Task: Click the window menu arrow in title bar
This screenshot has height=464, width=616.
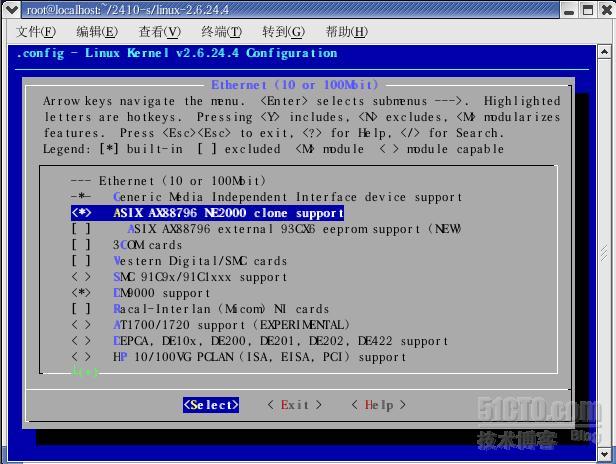Action: tap(11, 9)
